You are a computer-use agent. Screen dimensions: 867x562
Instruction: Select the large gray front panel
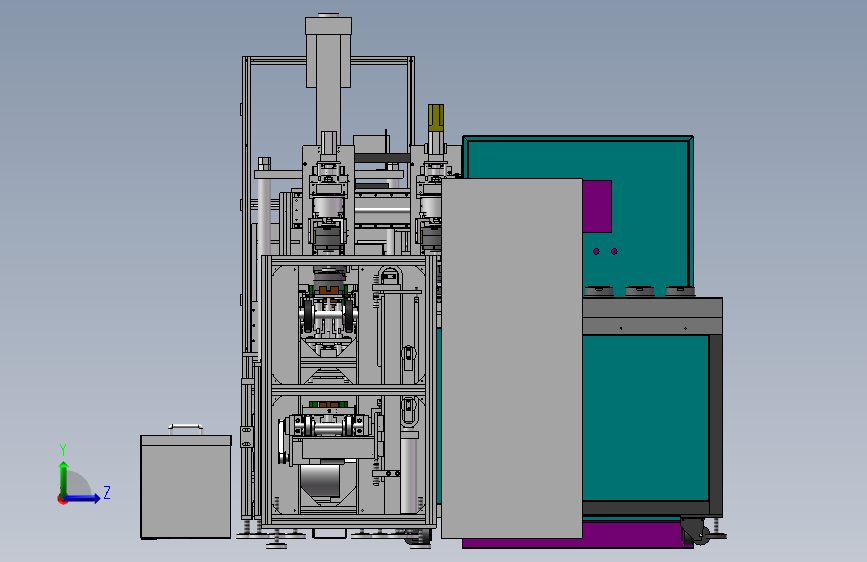[511, 358]
